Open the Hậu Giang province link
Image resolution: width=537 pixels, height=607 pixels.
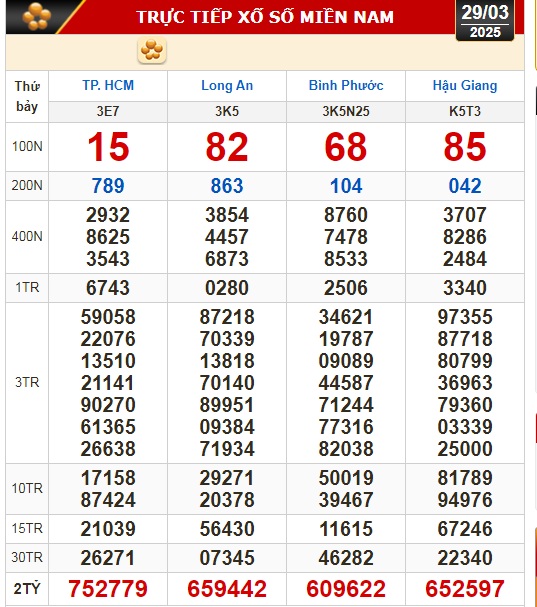tap(465, 86)
